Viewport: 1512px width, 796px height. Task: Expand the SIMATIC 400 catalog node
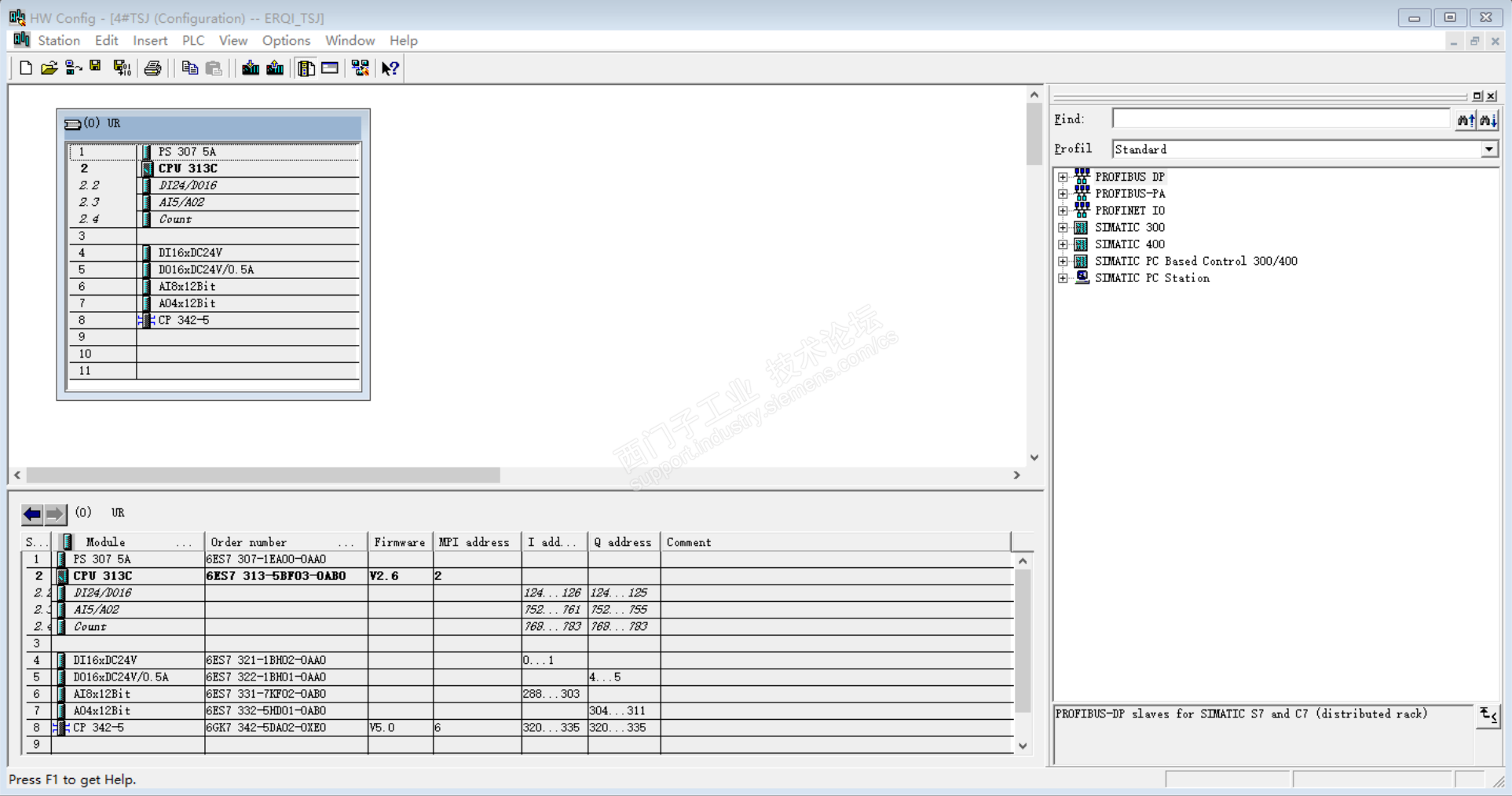(1063, 244)
